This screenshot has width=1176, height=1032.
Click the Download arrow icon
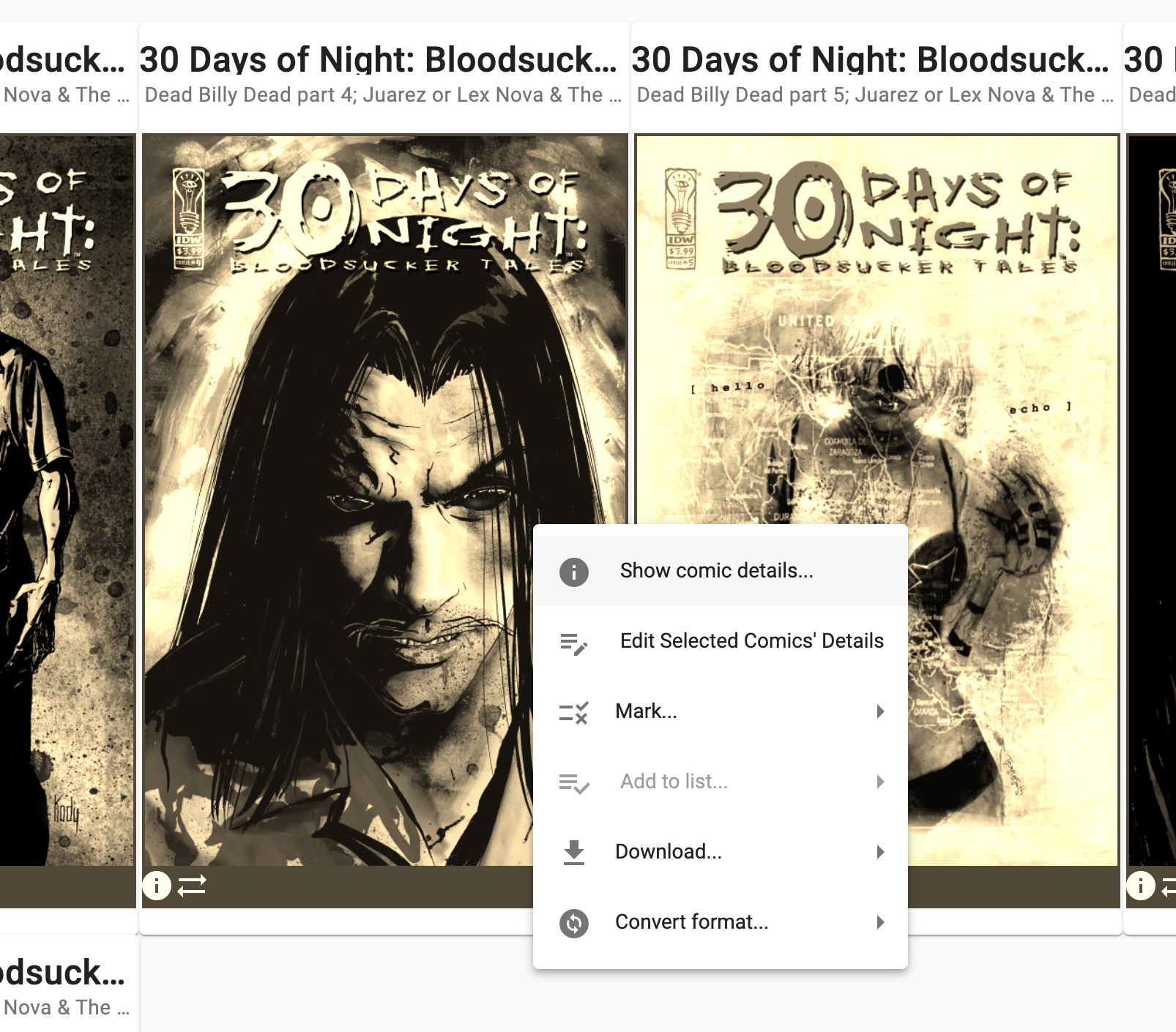pos(574,853)
